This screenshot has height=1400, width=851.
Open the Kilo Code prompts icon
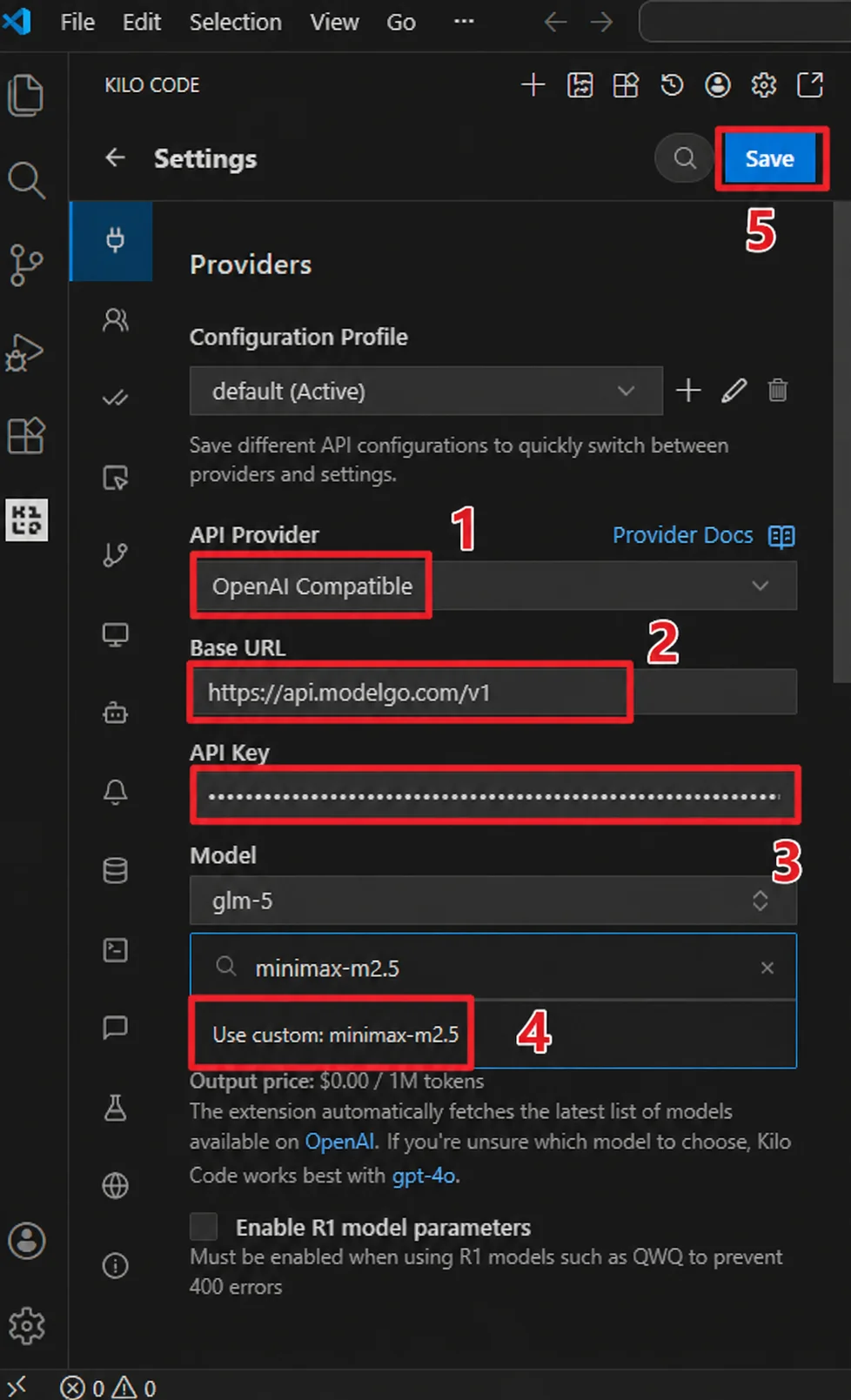click(580, 84)
